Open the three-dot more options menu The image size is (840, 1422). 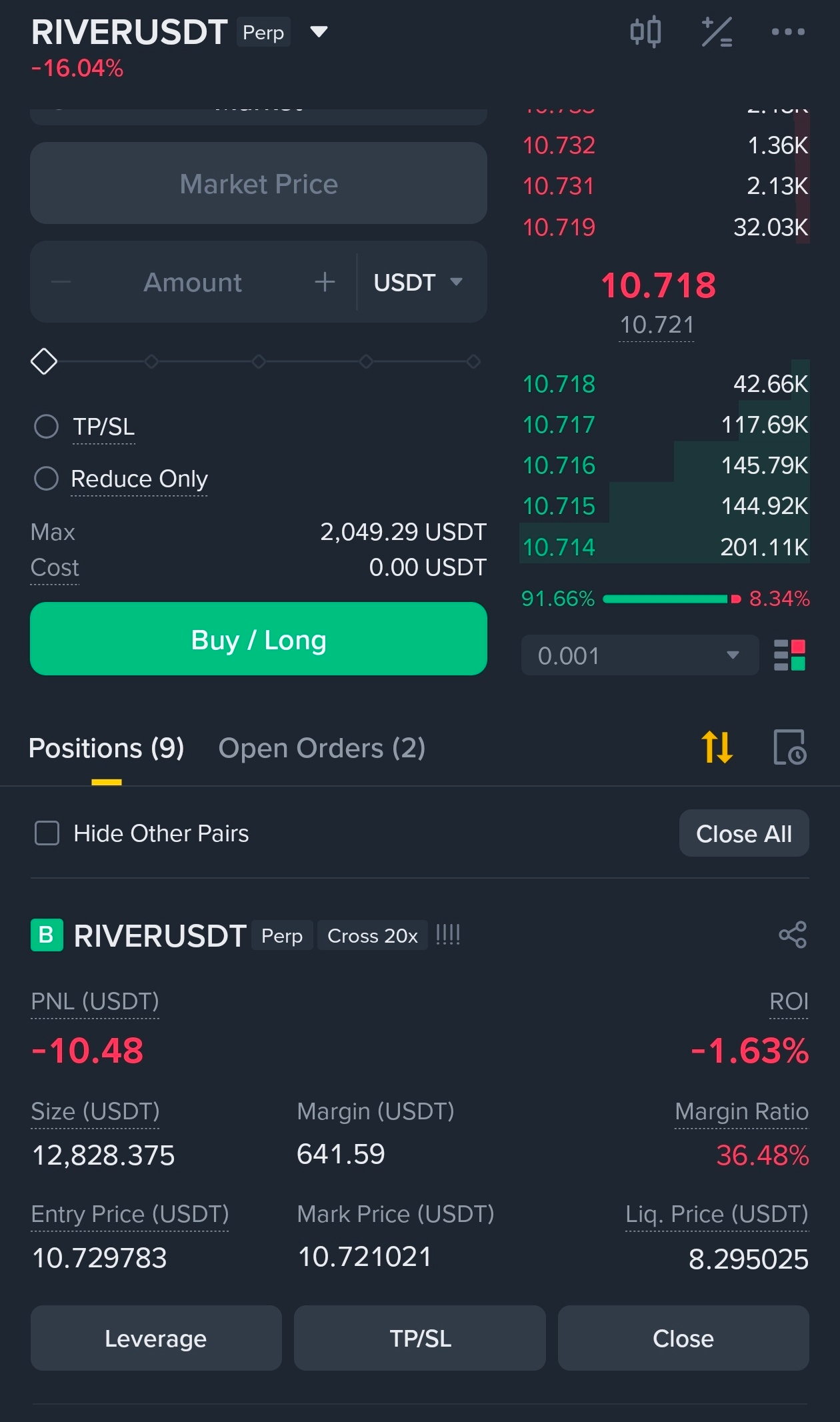pos(788,31)
